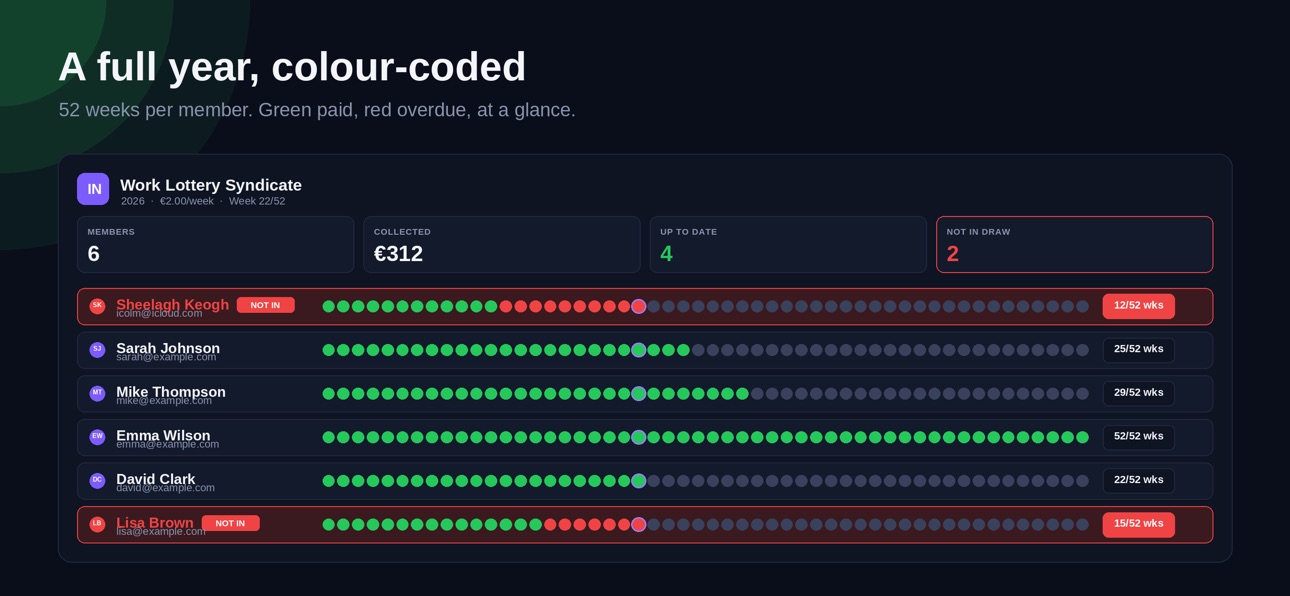Screen dimensions: 1290x596
Task: Click the name Mike Thompson
Action: tap(171, 392)
